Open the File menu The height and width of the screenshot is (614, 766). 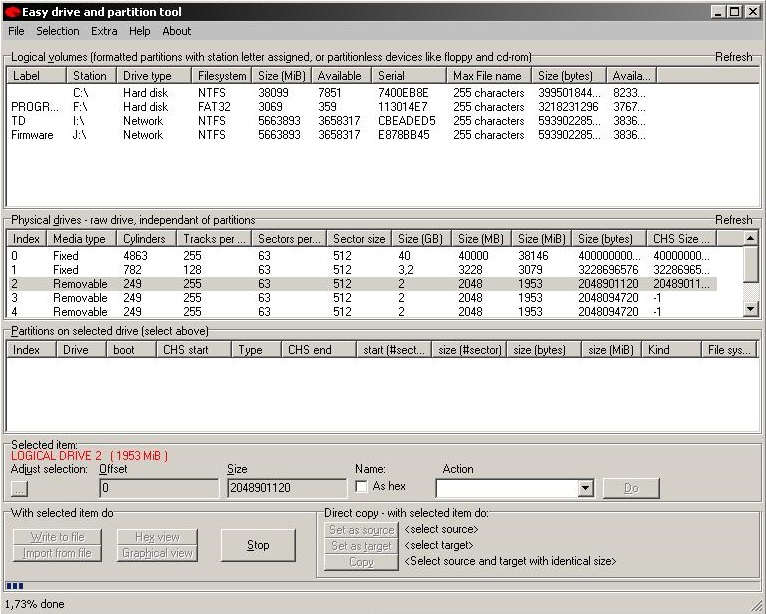coord(16,31)
